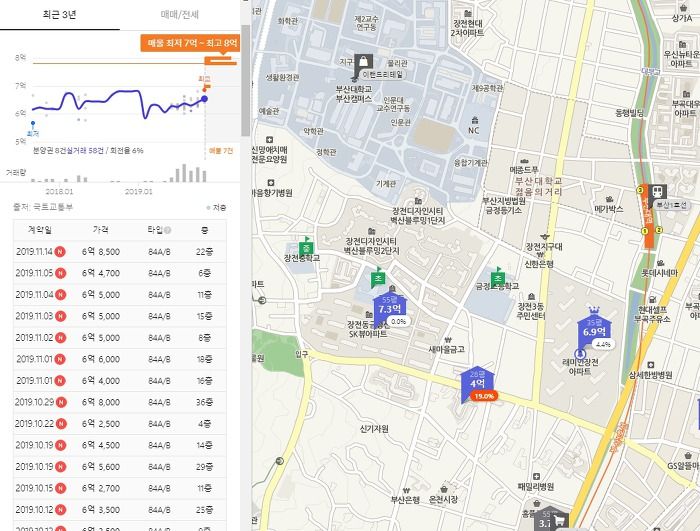Select the 6억 8,000 price on 36층 row
The image size is (700, 531).
101,402
